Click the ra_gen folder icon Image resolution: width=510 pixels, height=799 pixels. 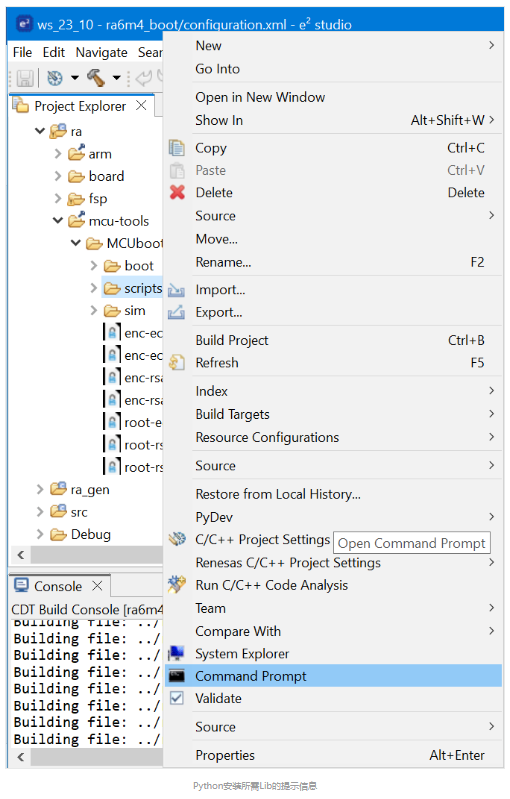click(59, 489)
